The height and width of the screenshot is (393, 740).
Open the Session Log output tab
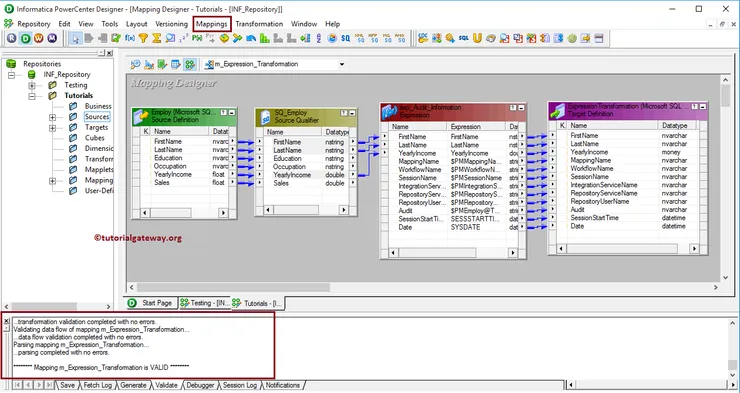(240, 385)
